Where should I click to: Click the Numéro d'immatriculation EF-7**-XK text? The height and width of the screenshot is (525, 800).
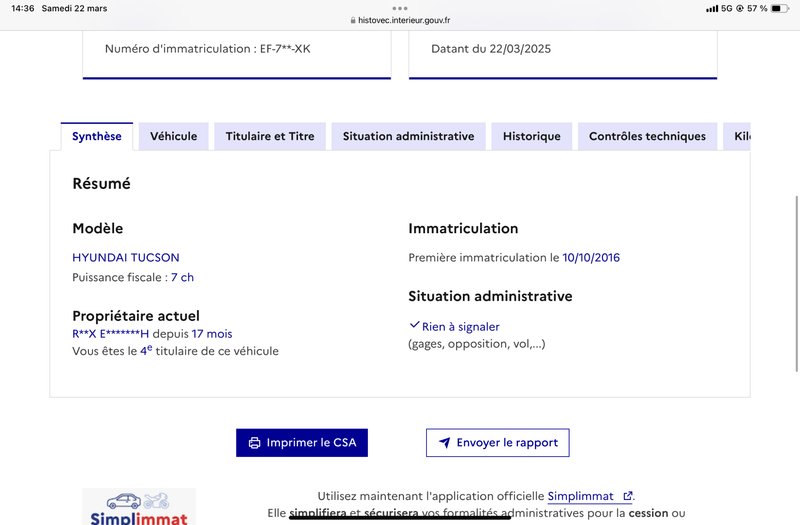point(208,49)
